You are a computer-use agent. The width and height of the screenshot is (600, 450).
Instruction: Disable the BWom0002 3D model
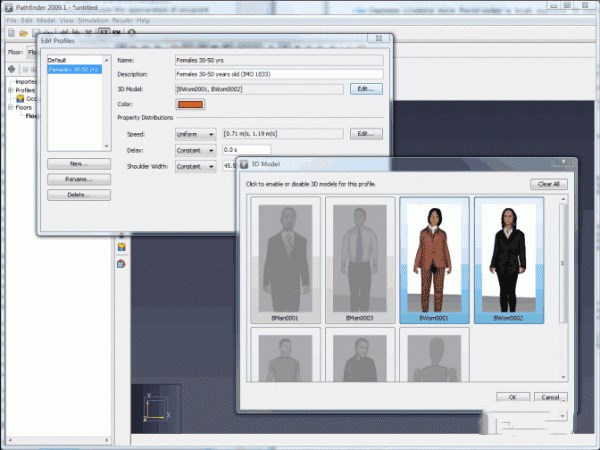coord(509,258)
